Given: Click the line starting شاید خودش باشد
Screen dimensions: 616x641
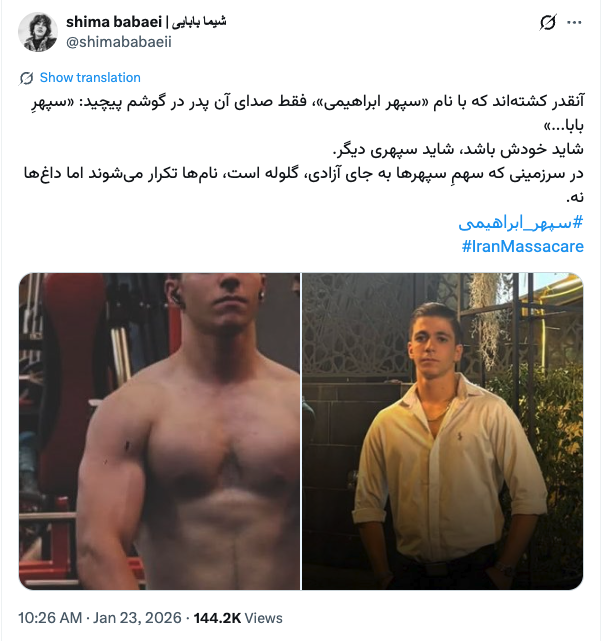Looking at the screenshot, I should click(458, 149).
